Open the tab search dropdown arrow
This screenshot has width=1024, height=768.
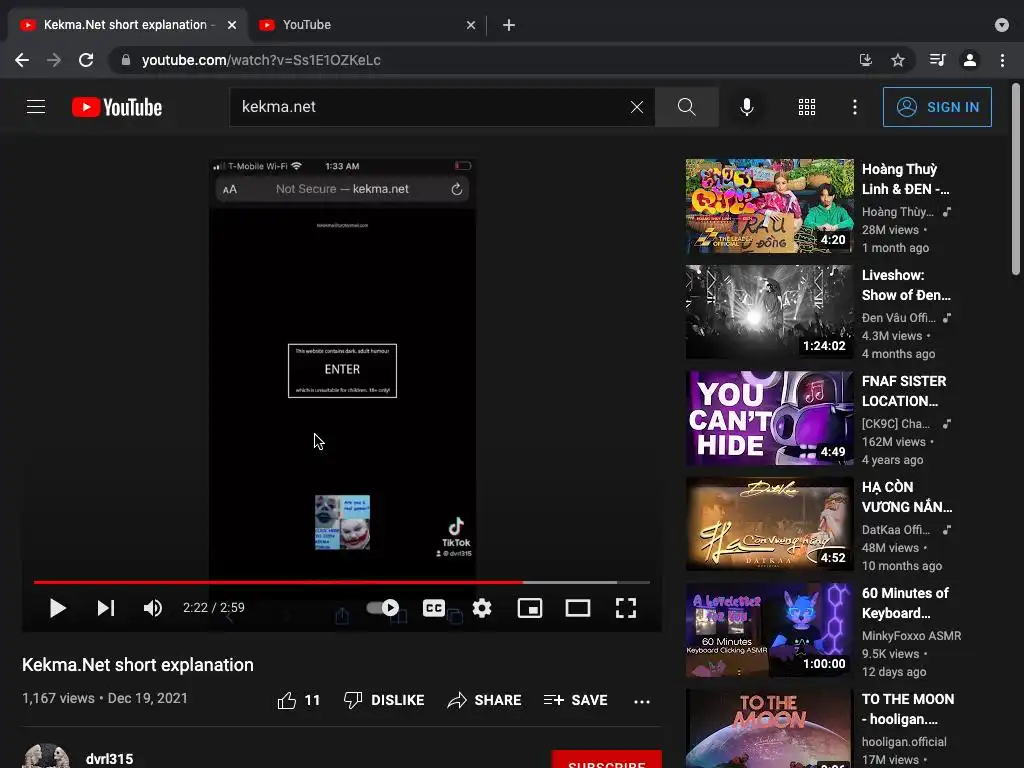coord(1002,25)
